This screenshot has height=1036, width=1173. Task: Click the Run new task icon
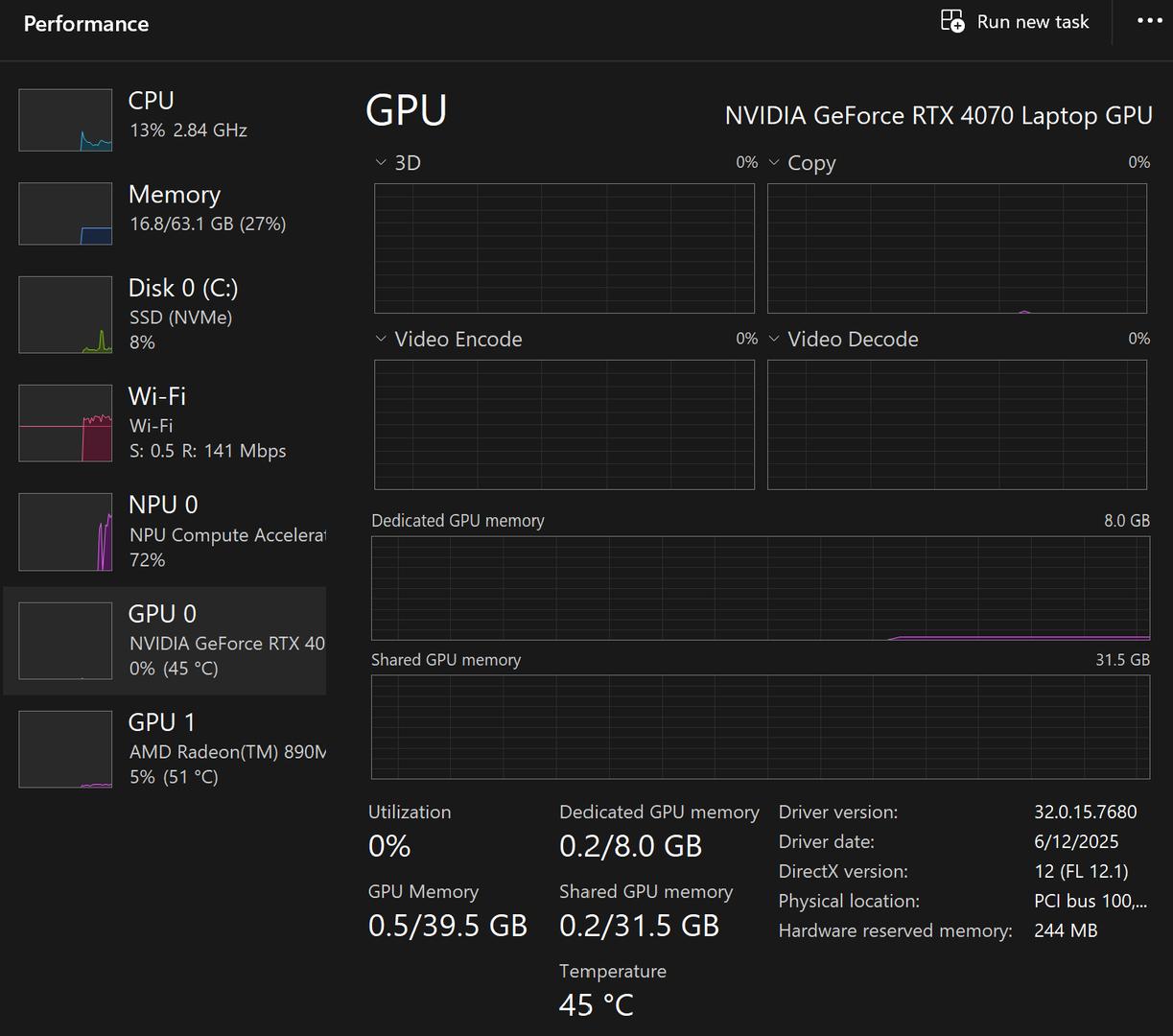[x=951, y=21]
